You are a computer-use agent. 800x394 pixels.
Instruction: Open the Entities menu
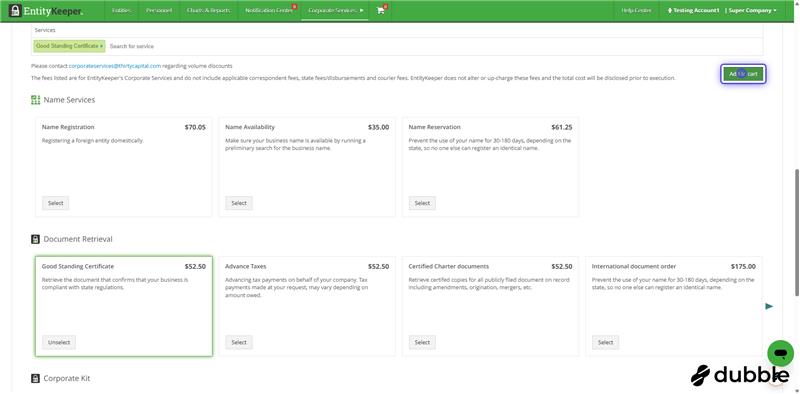121,11
